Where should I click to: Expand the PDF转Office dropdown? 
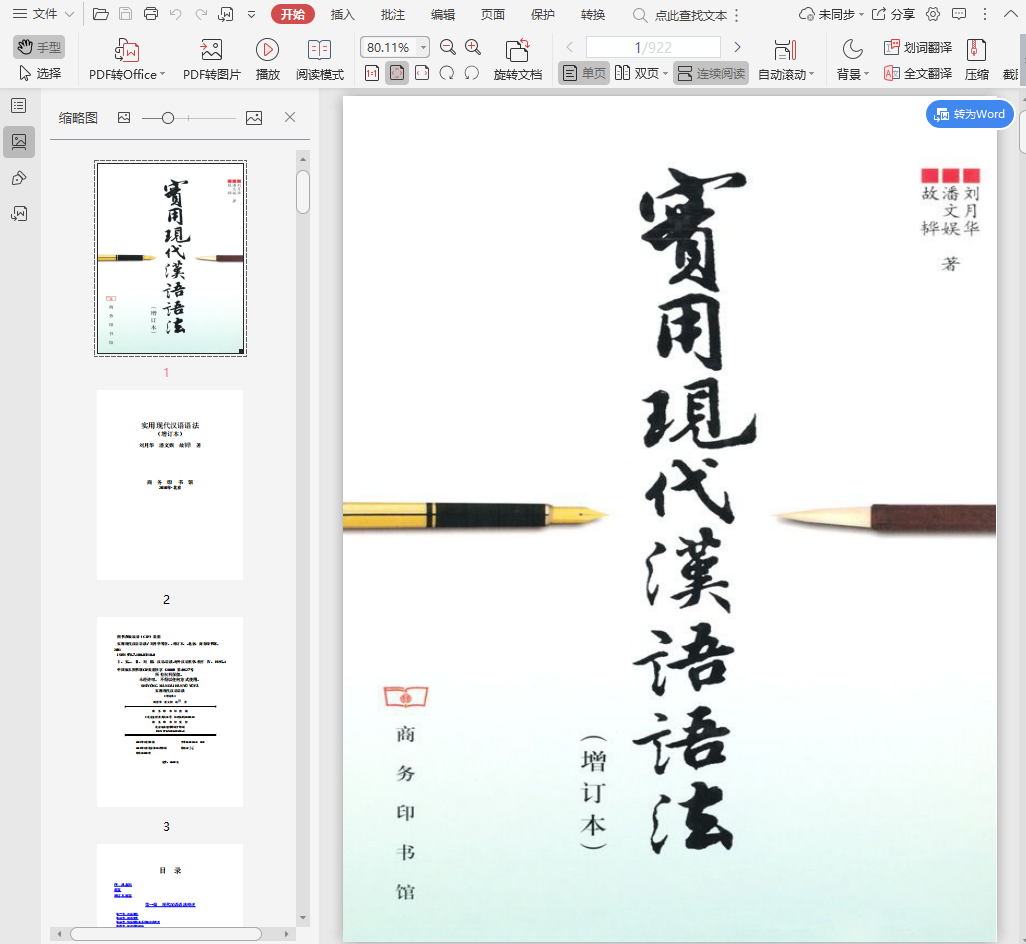(163, 75)
